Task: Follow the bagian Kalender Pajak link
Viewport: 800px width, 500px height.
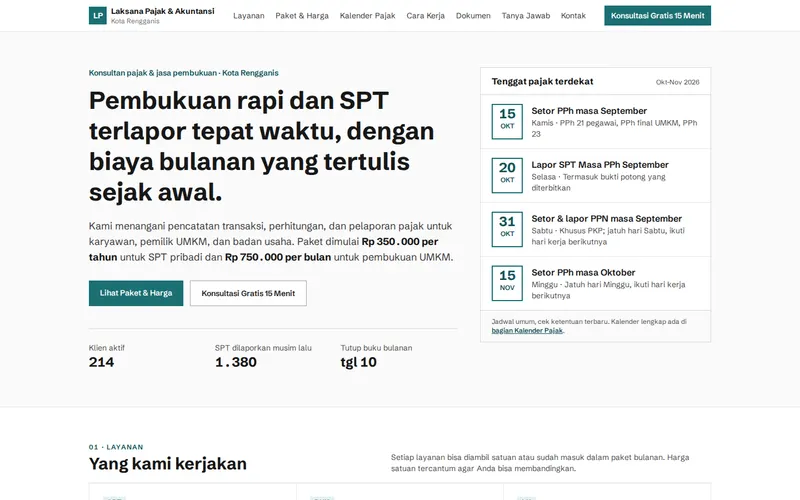Action: tap(527, 331)
